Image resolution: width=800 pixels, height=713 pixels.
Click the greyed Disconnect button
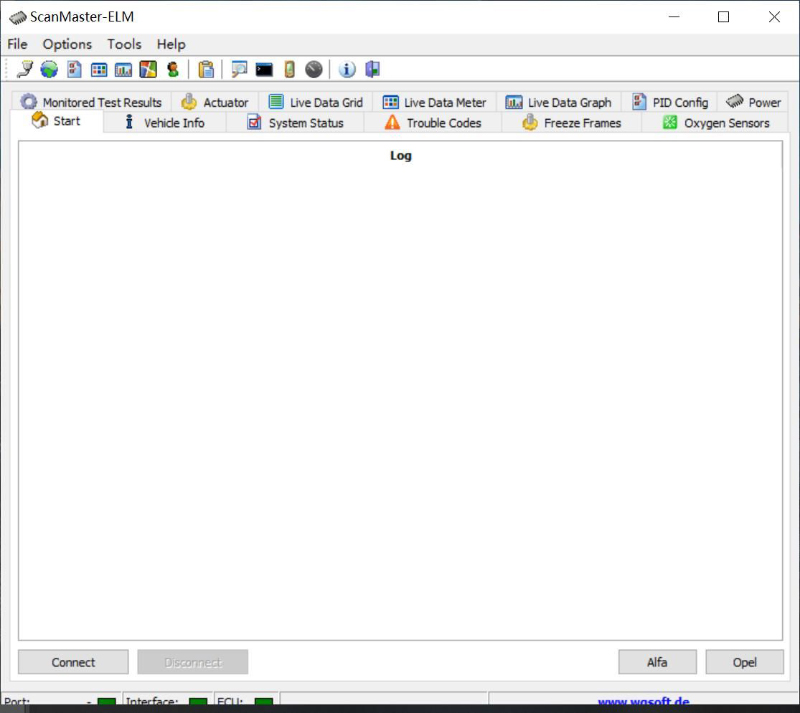pos(193,662)
